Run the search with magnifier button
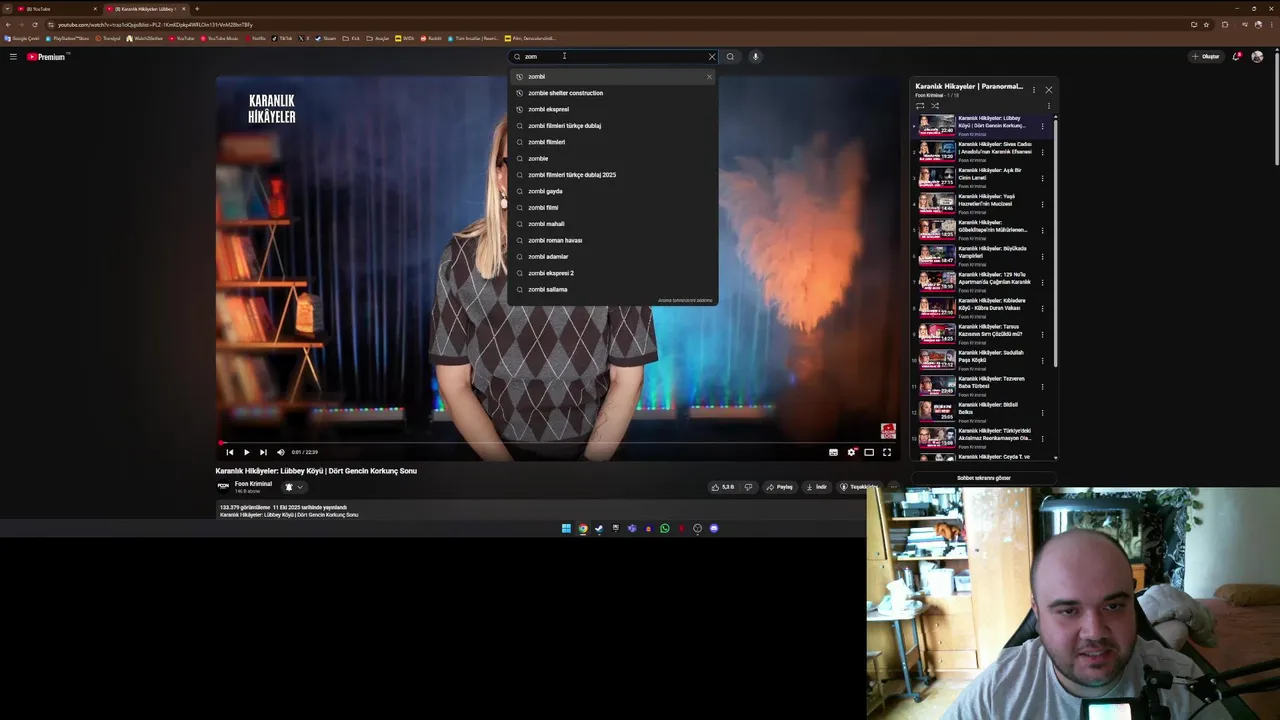Image resolution: width=1280 pixels, height=720 pixels. pos(730,57)
